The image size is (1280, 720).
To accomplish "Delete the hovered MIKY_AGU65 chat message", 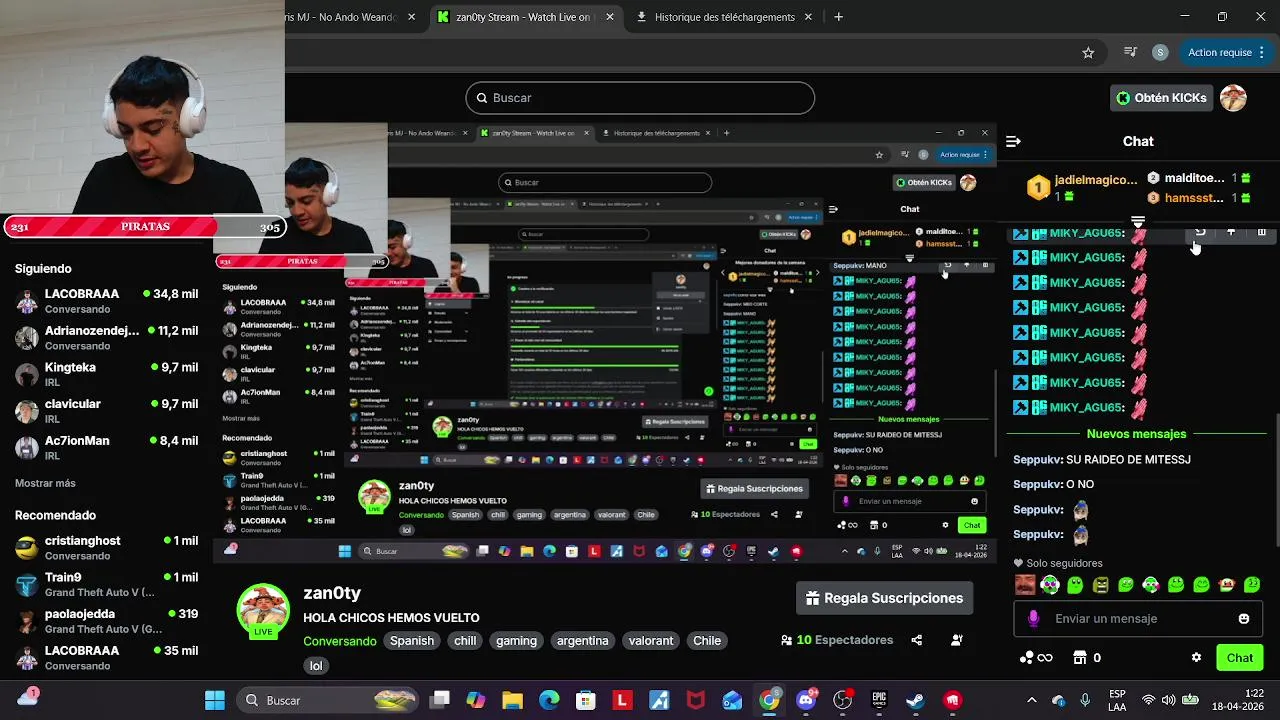I will pos(1262,232).
